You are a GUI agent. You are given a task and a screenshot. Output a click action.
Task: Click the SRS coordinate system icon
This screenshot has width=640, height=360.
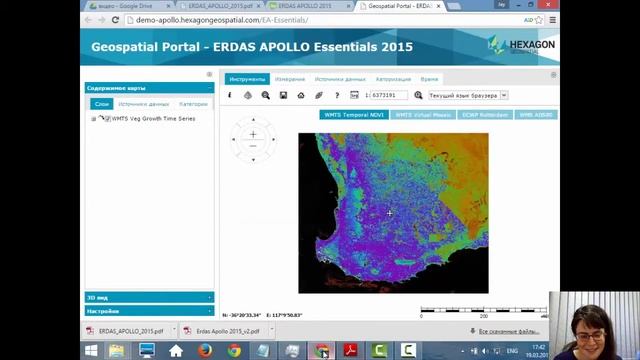coord(354,95)
